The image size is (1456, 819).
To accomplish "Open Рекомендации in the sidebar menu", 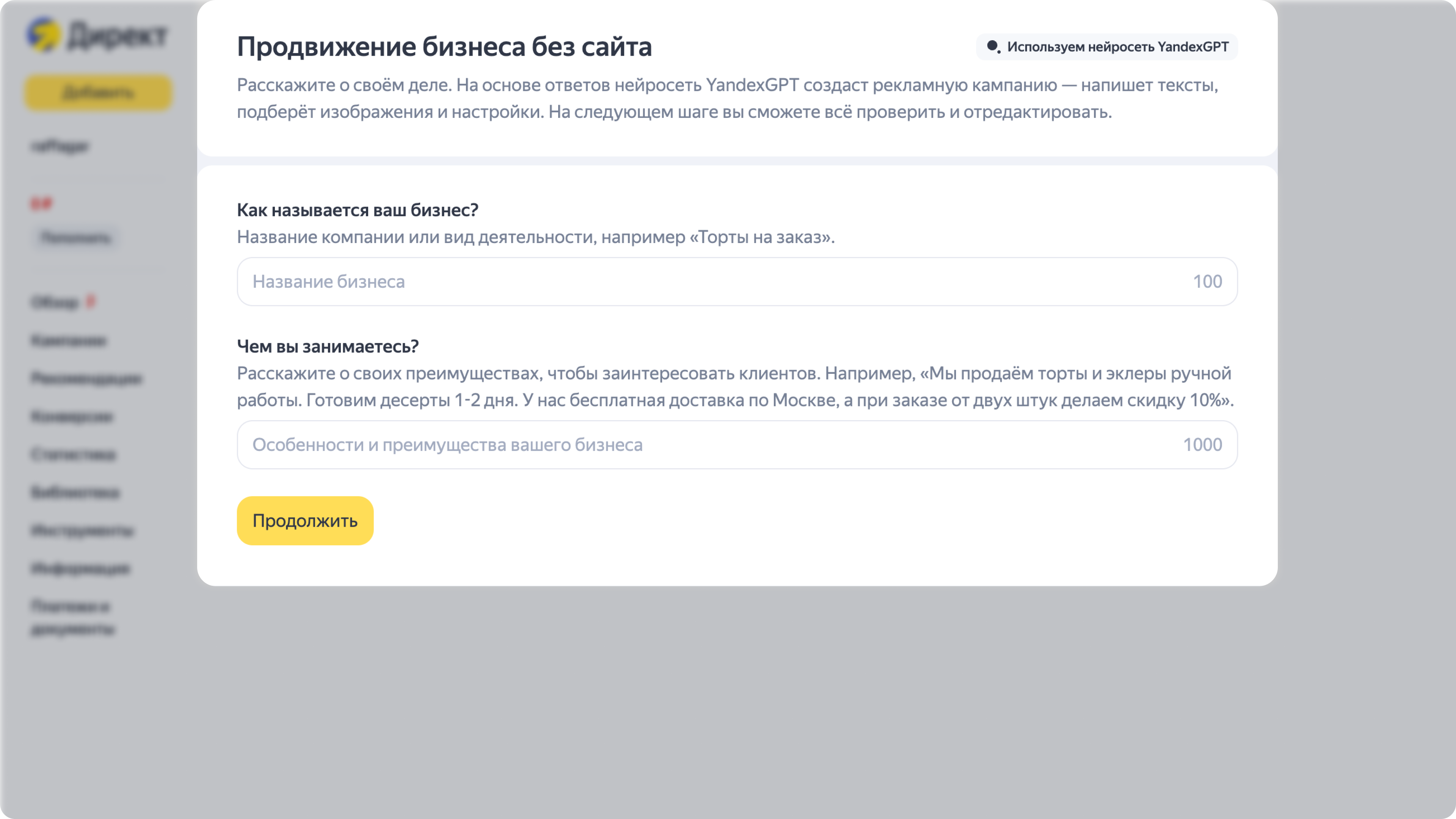I will pyautogui.click(x=86, y=378).
